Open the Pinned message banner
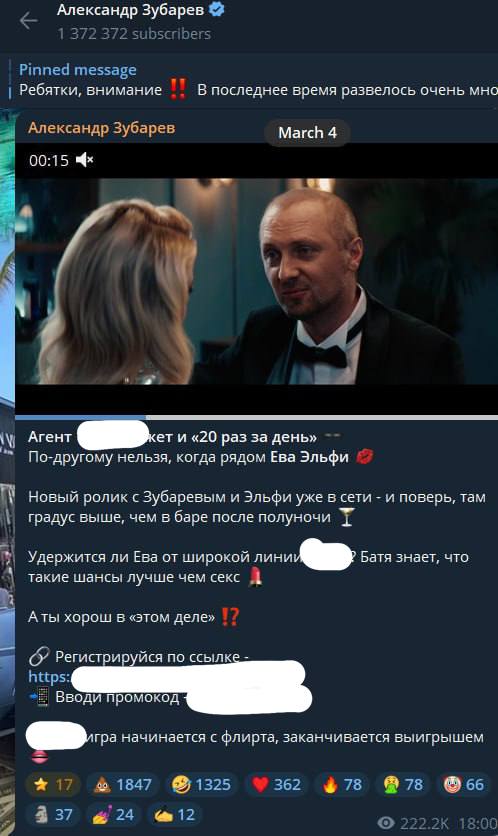 click(x=253, y=80)
